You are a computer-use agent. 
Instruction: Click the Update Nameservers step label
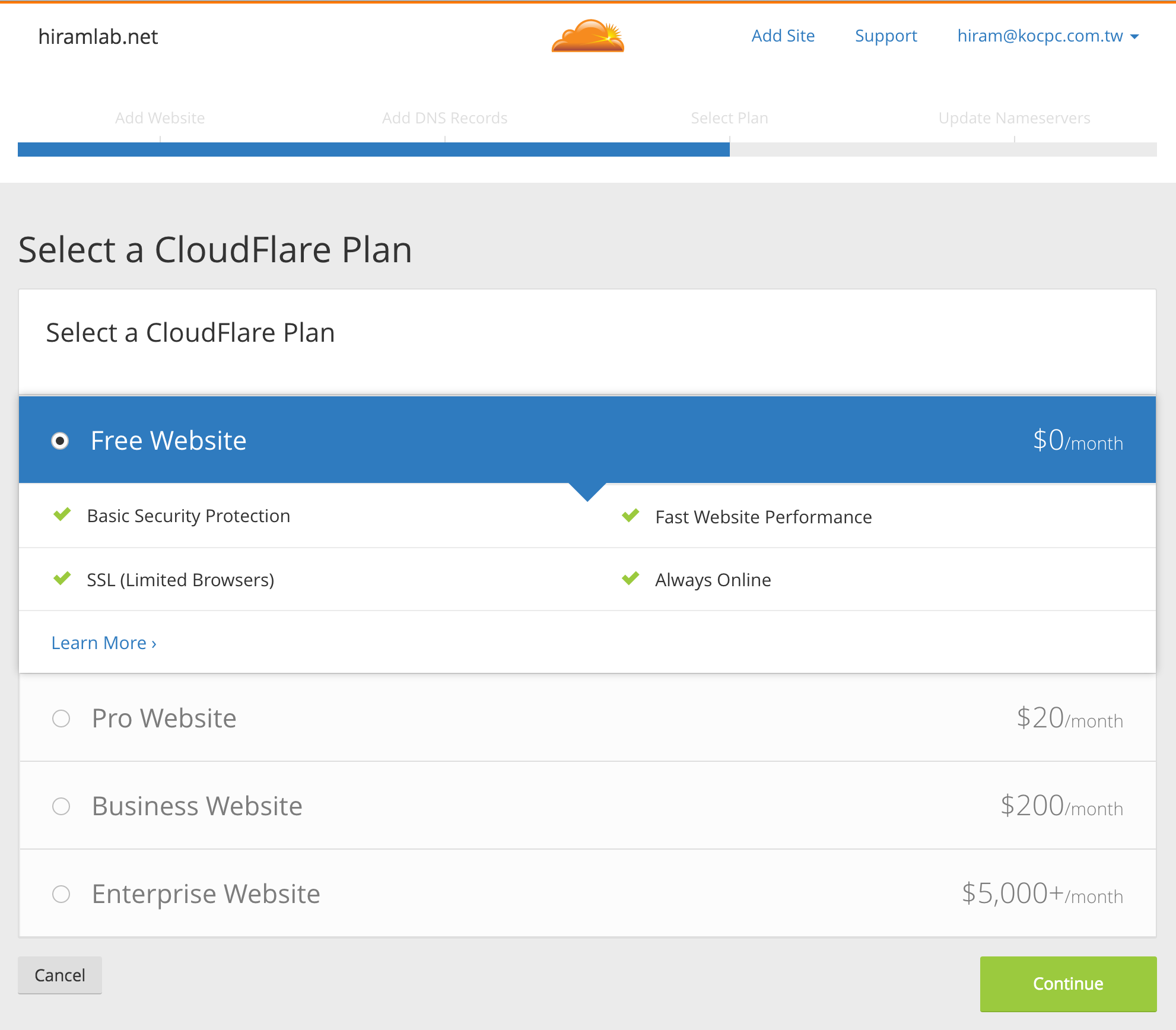(x=1015, y=117)
